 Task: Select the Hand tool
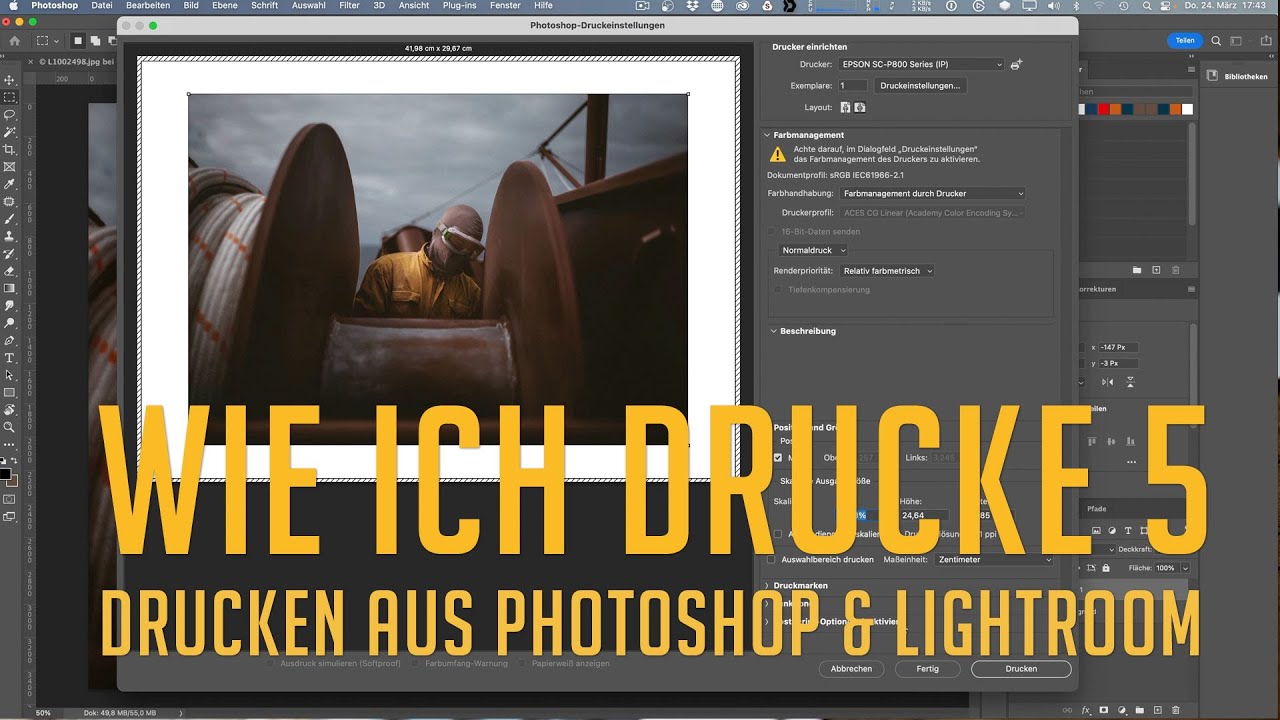pos(10,409)
